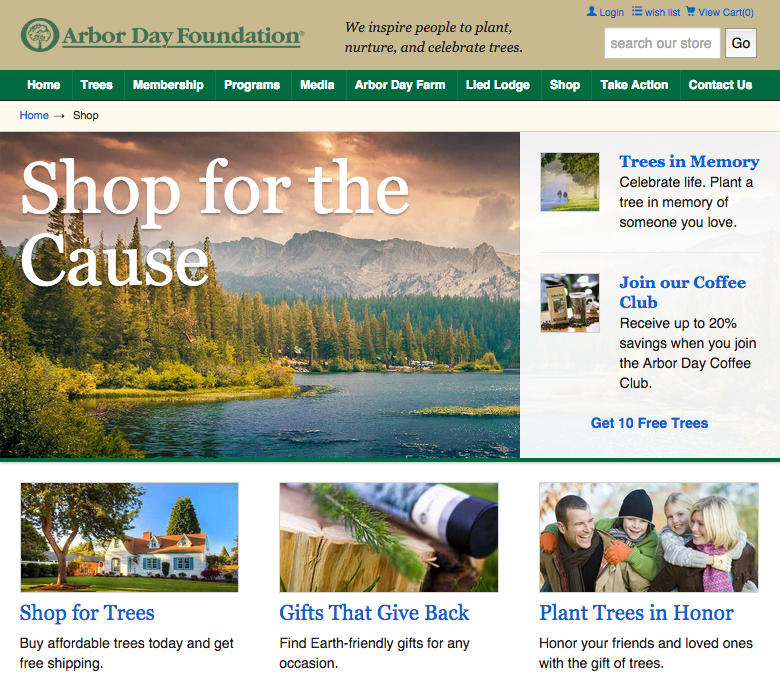Click the Home breadcrumb link
The width and height of the screenshot is (780, 674).
34,115
